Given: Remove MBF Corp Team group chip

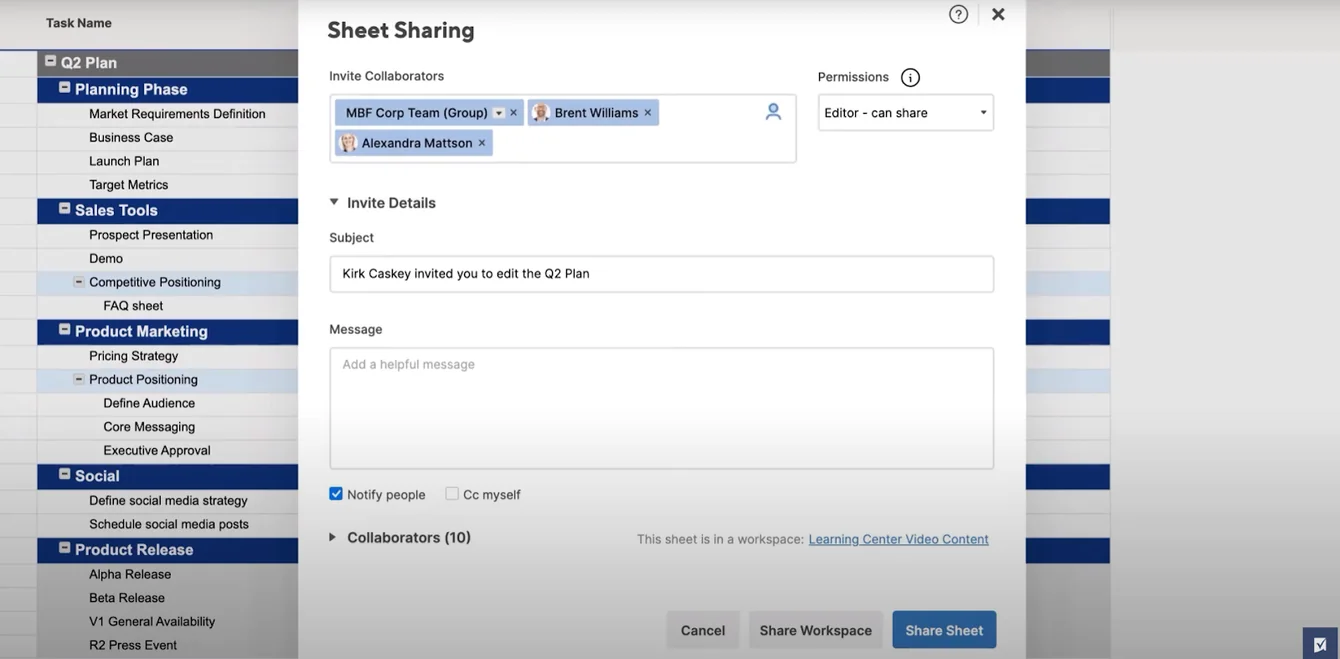Looking at the screenshot, I should pyautogui.click(x=514, y=113).
